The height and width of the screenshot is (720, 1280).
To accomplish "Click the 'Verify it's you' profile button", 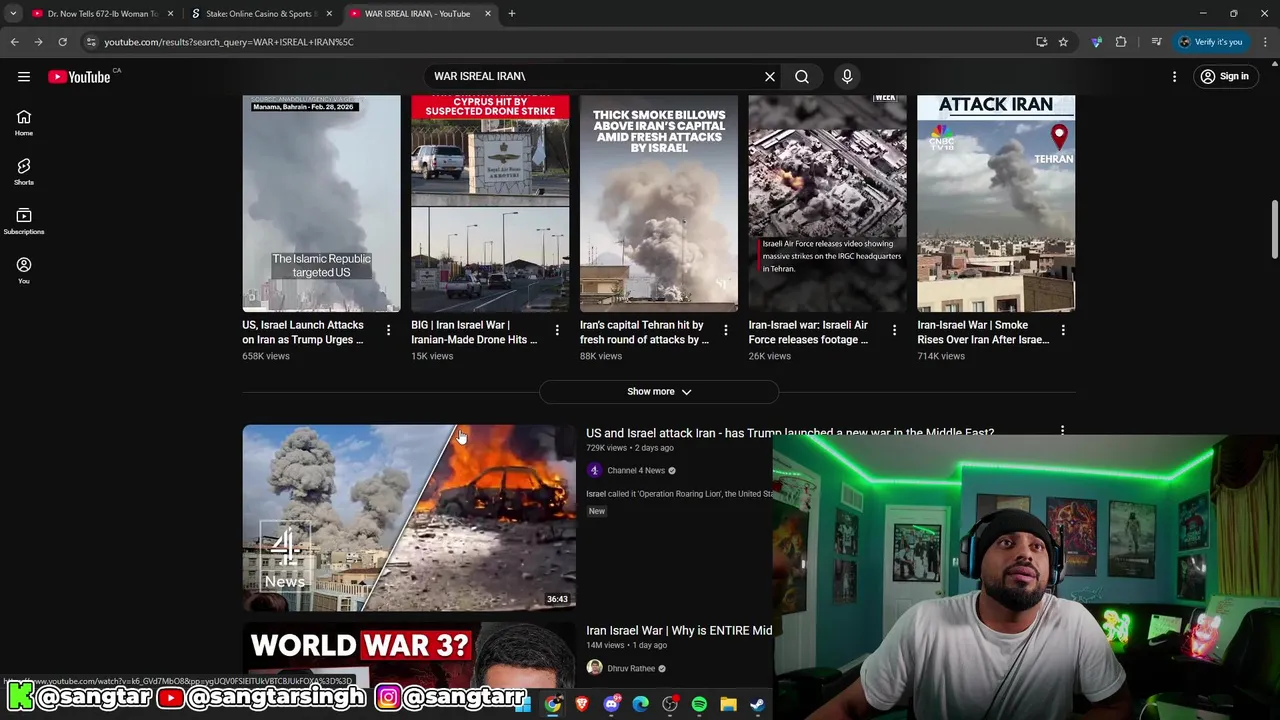I will pyautogui.click(x=1210, y=42).
